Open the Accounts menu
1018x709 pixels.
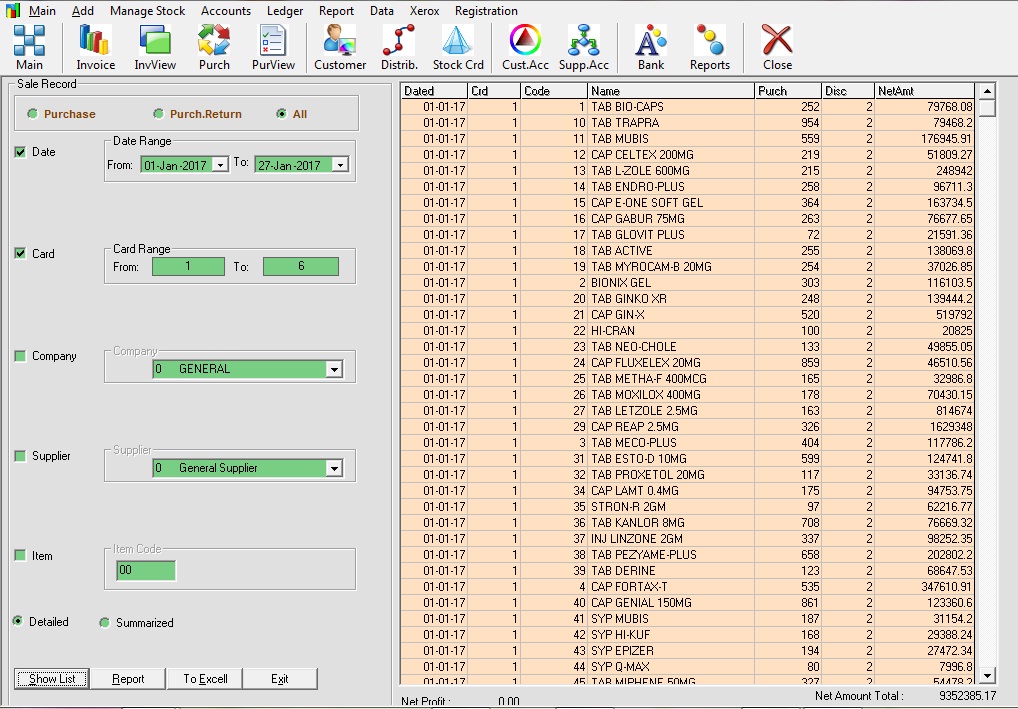226,10
